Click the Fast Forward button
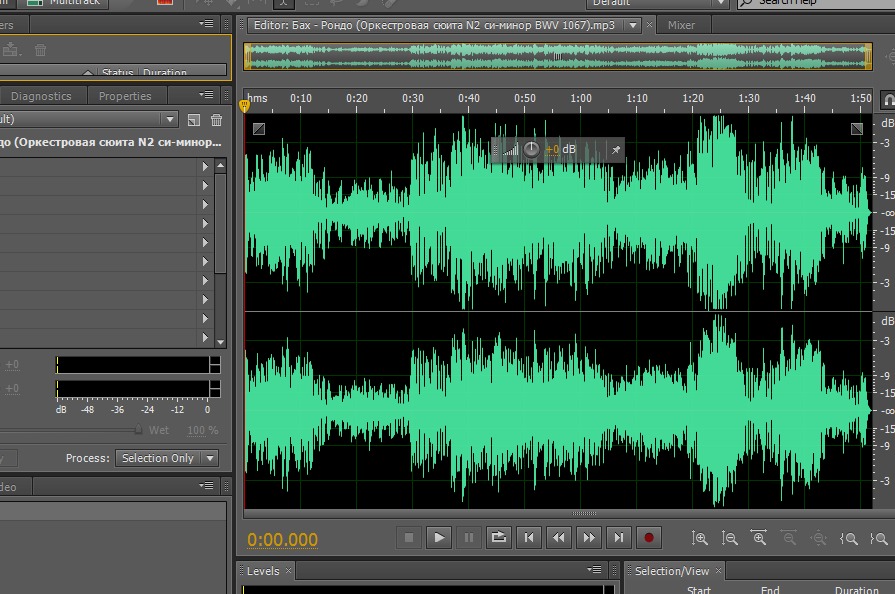 (x=588, y=538)
